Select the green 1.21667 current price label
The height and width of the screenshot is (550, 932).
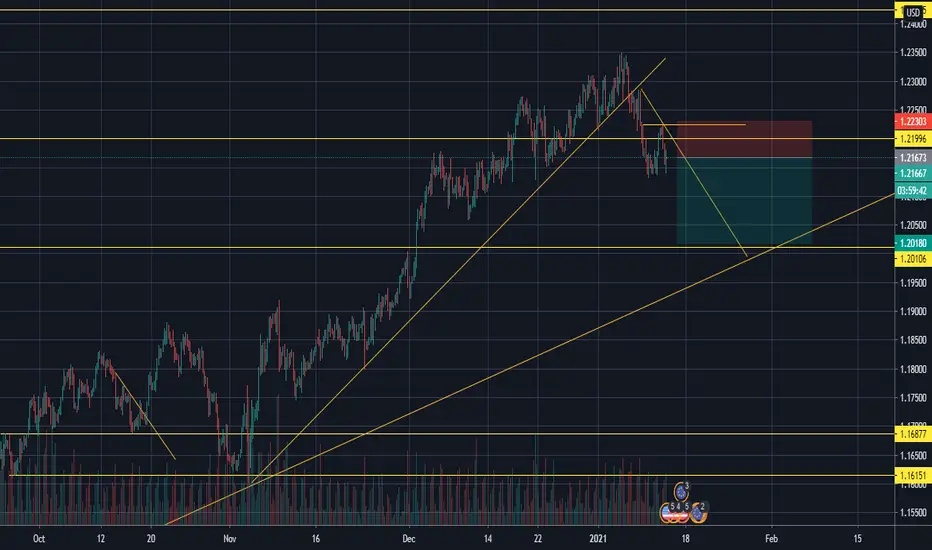pyautogui.click(x=913, y=173)
